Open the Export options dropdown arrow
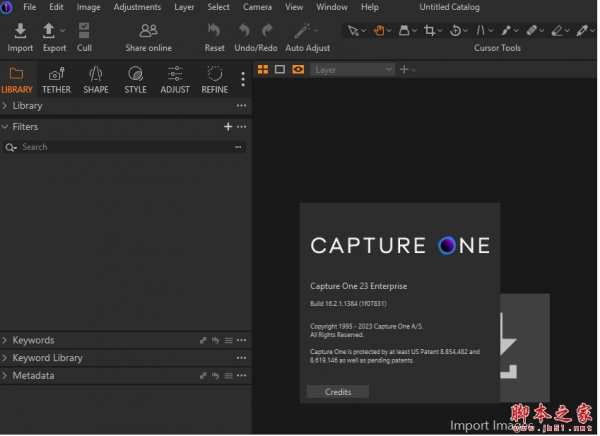The width and height of the screenshot is (600, 436). point(62,31)
